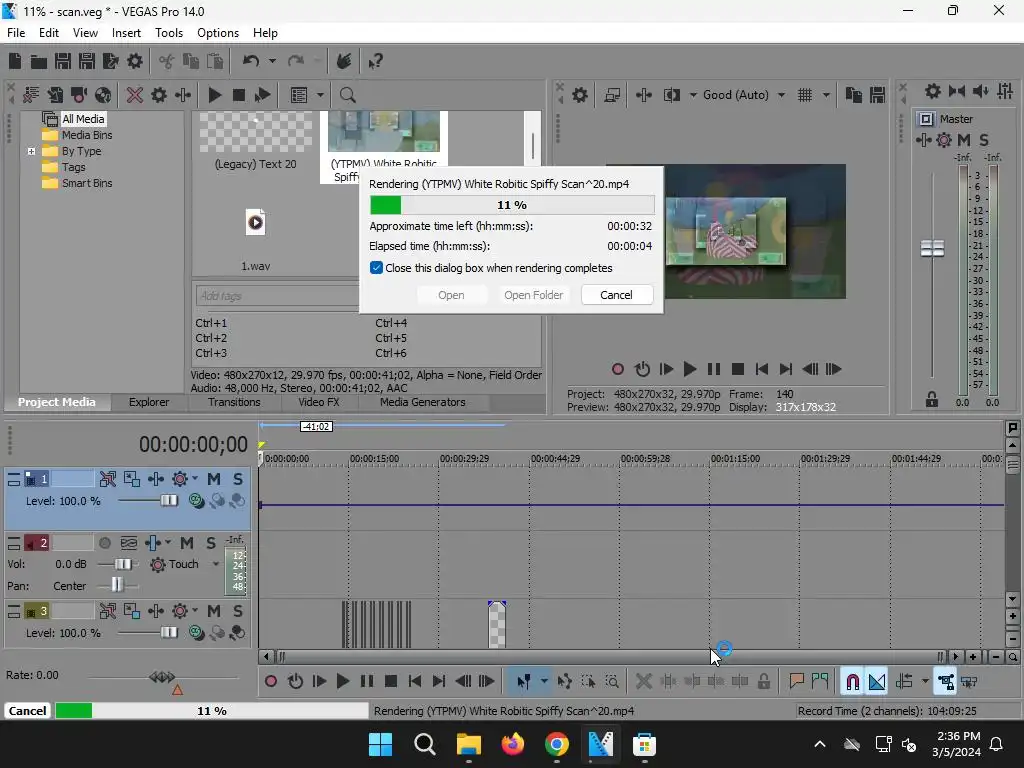This screenshot has height=768, width=1024.
Task: Click the track 1 Level slider handle
Action: pyautogui.click(x=168, y=501)
